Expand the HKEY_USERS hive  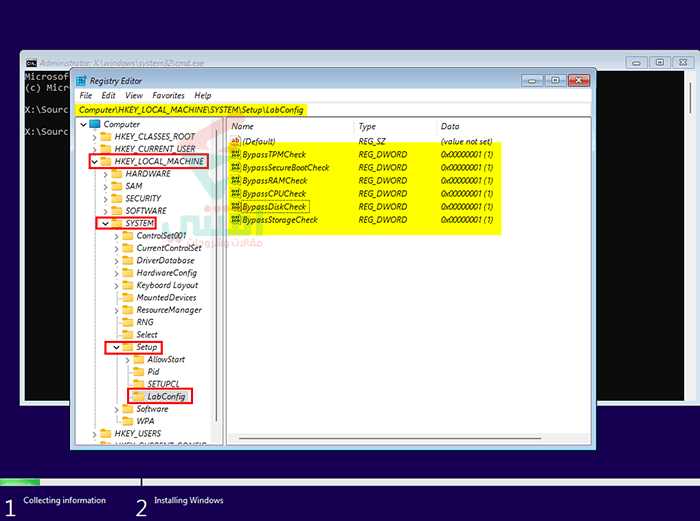tap(95, 434)
